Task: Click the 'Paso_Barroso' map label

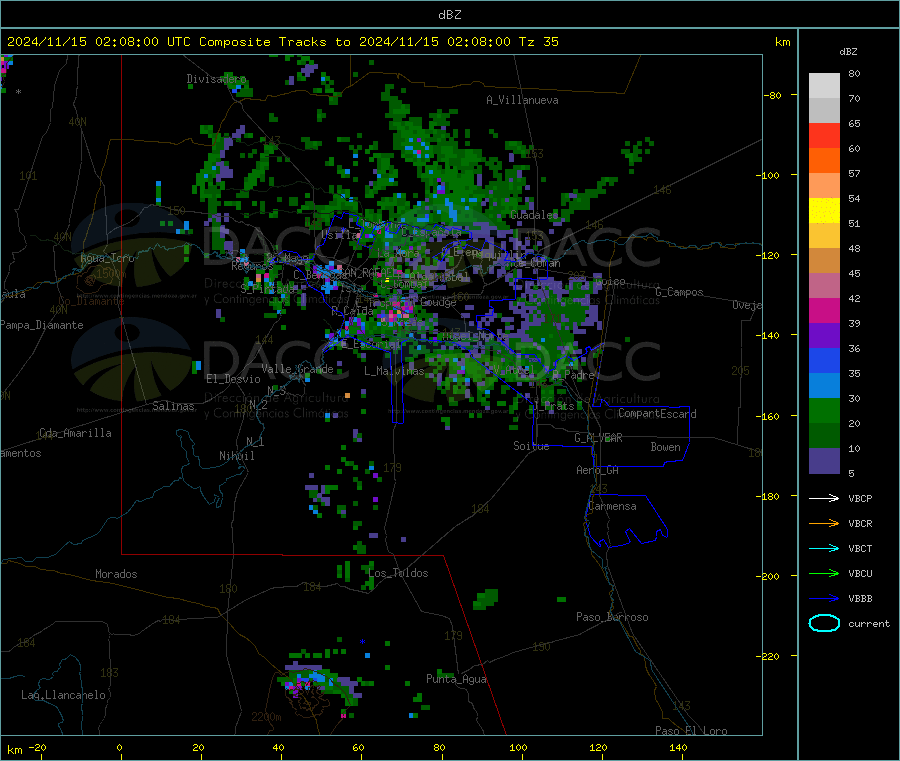Action: coord(612,617)
